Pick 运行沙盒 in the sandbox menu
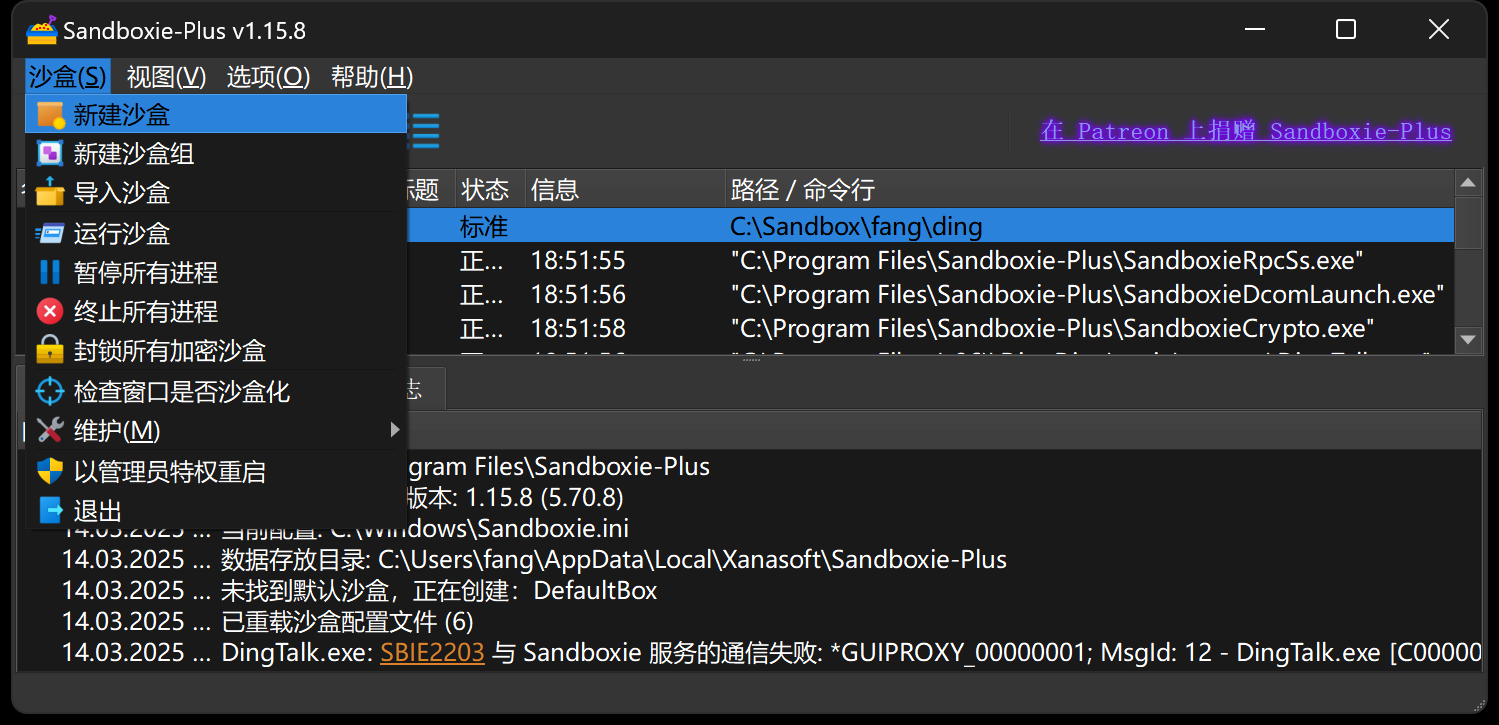Screen dimensions: 1499x725 216,233
